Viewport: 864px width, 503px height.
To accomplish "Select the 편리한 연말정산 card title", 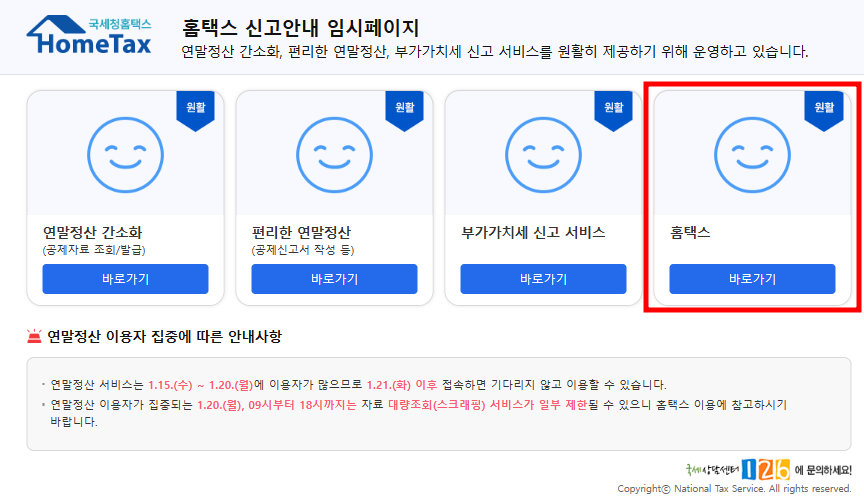I will tap(301, 232).
